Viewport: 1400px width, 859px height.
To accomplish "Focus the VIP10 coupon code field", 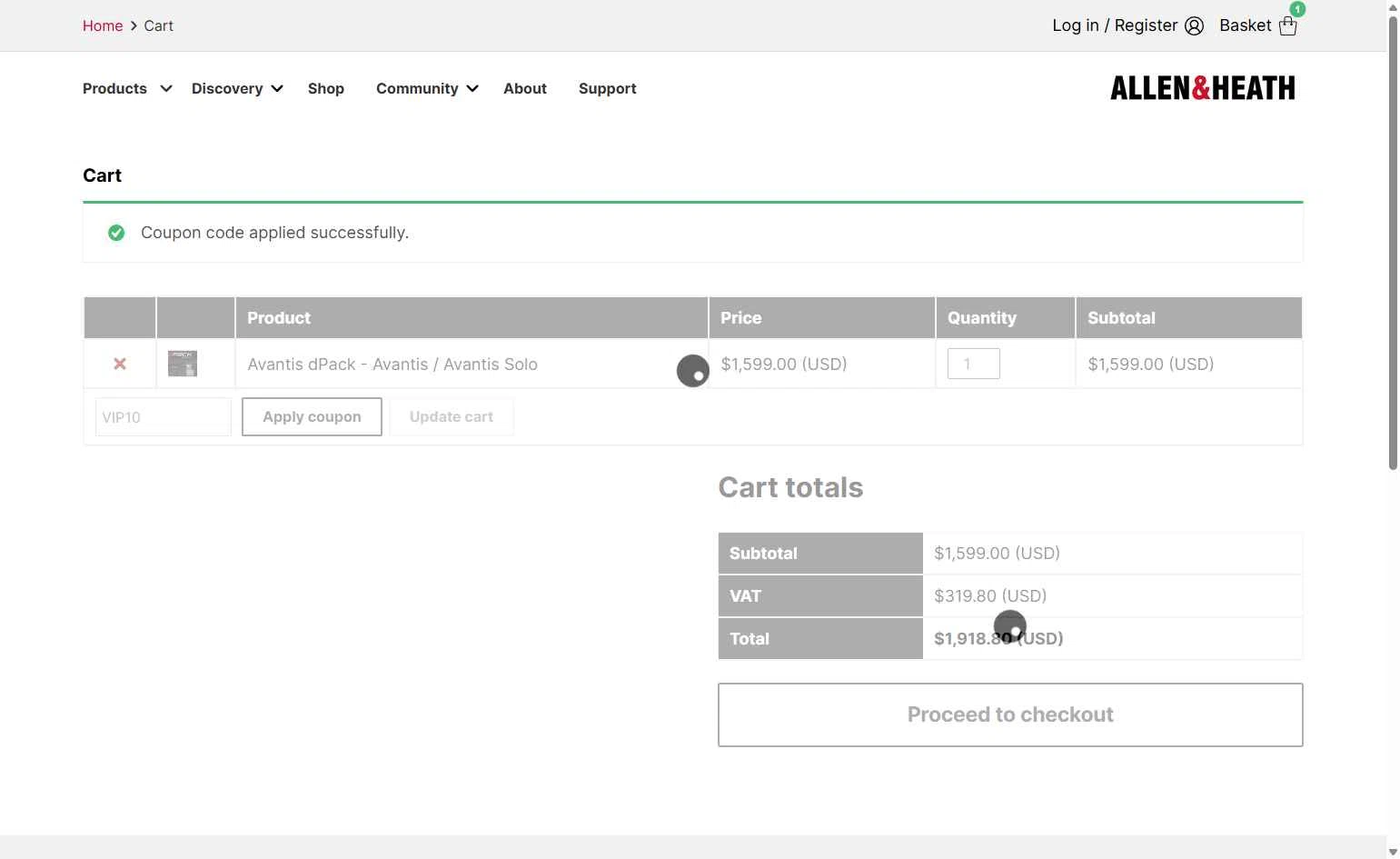I will pos(164,417).
